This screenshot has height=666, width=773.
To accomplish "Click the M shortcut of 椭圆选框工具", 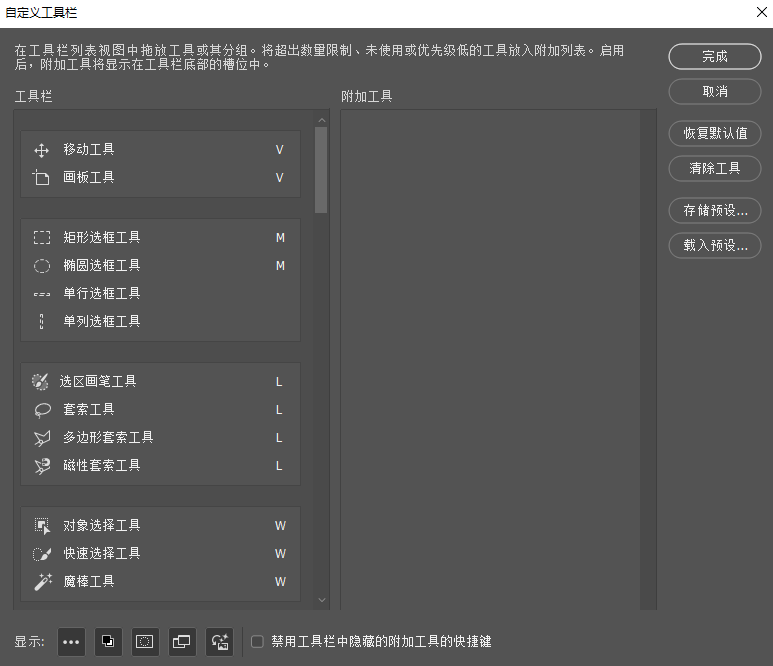I will [280, 266].
